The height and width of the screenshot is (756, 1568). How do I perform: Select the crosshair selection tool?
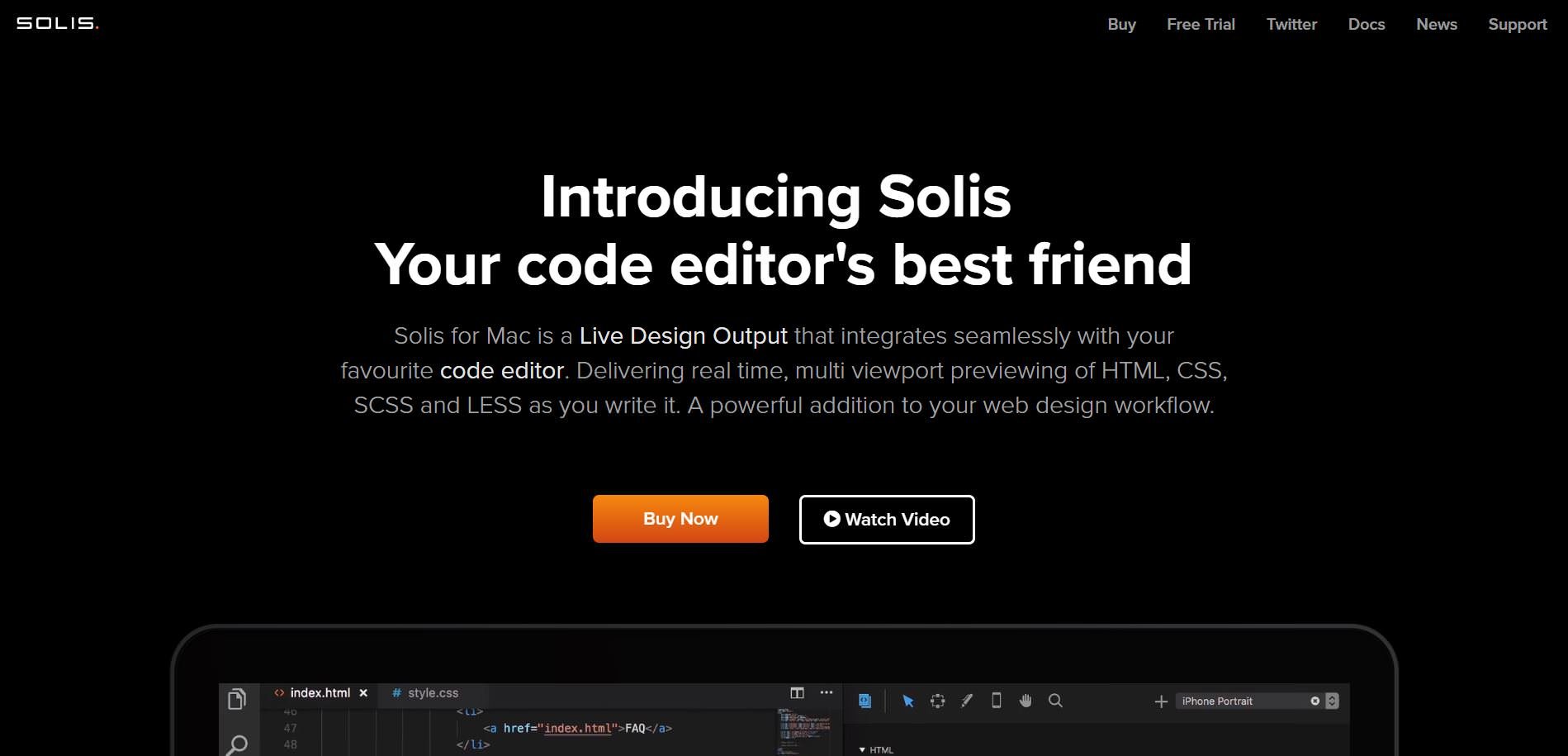point(937,701)
